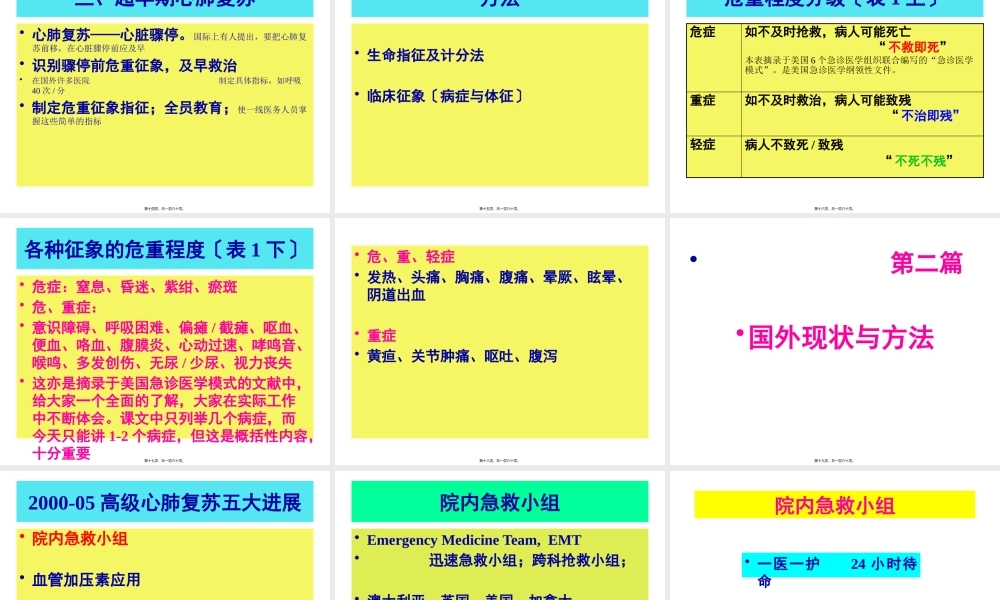Select the green '院内急救小组' title banner
Image resolution: width=1000 pixels, height=600 pixels.
499,502
